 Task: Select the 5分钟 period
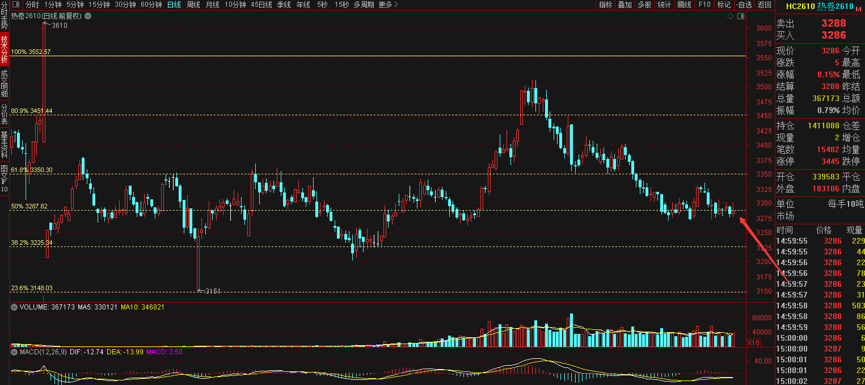[x=75, y=4]
